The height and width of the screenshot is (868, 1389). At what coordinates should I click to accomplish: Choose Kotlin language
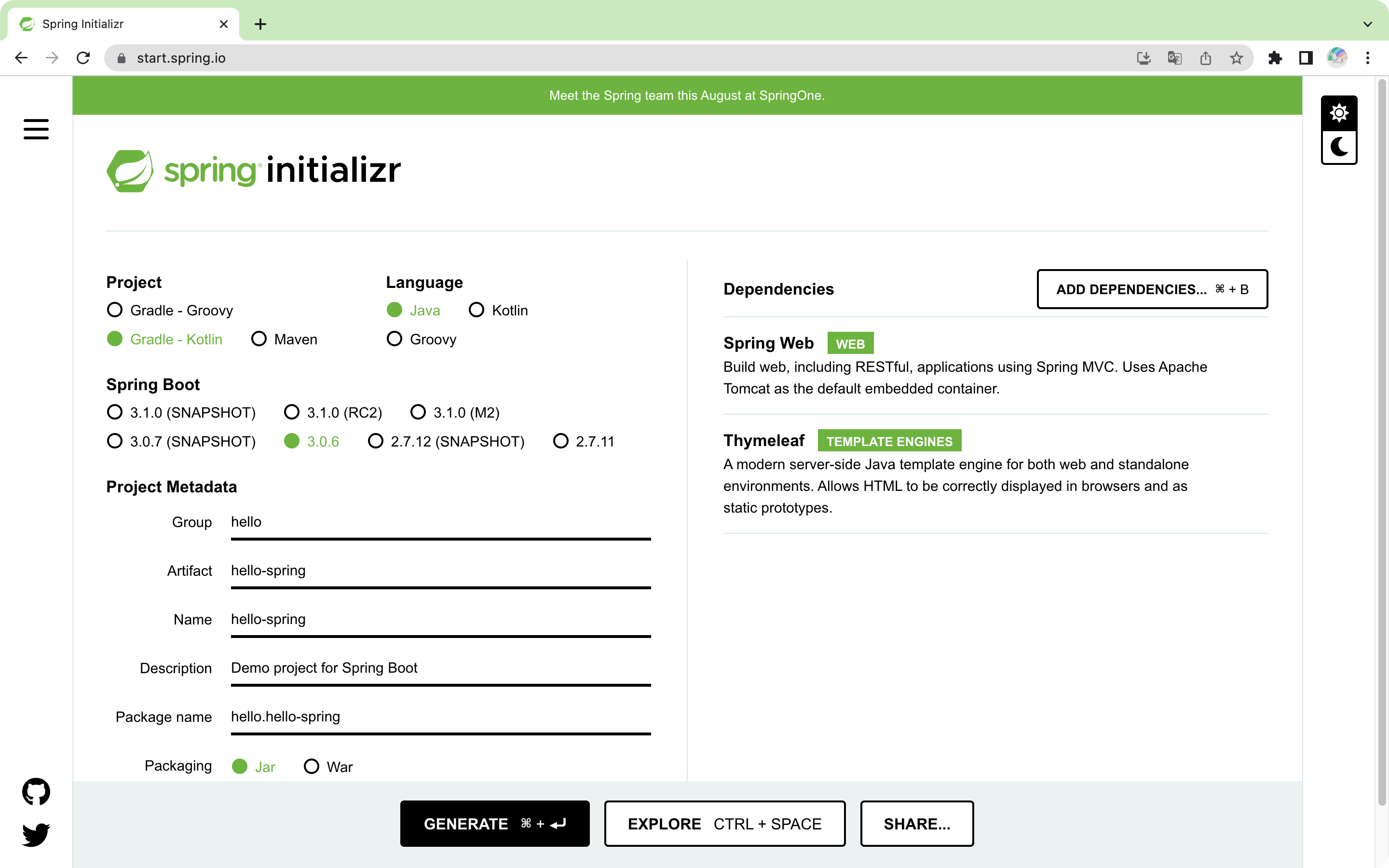click(498, 311)
